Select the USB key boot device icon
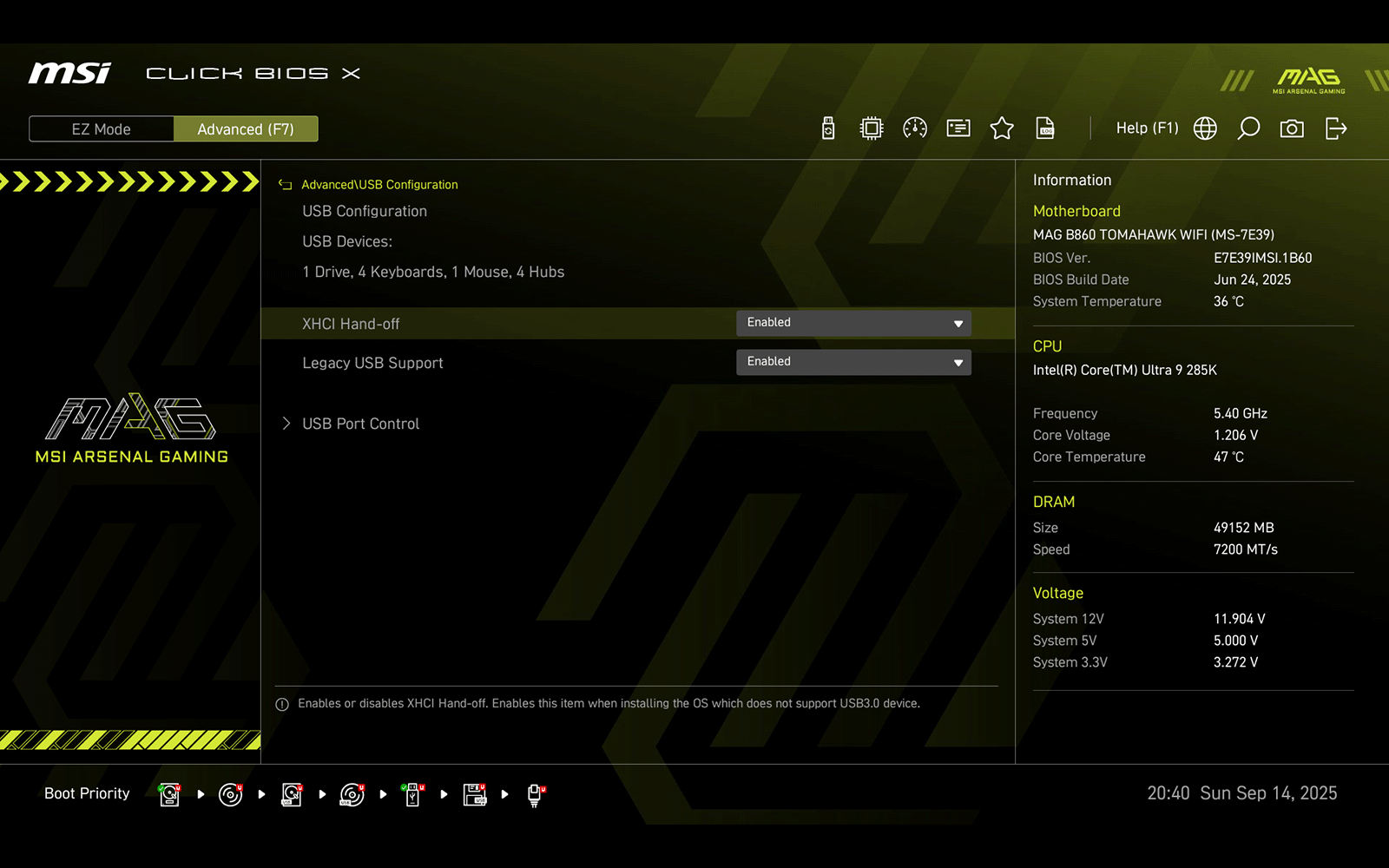The width and height of the screenshot is (1389, 868). click(x=413, y=794)
